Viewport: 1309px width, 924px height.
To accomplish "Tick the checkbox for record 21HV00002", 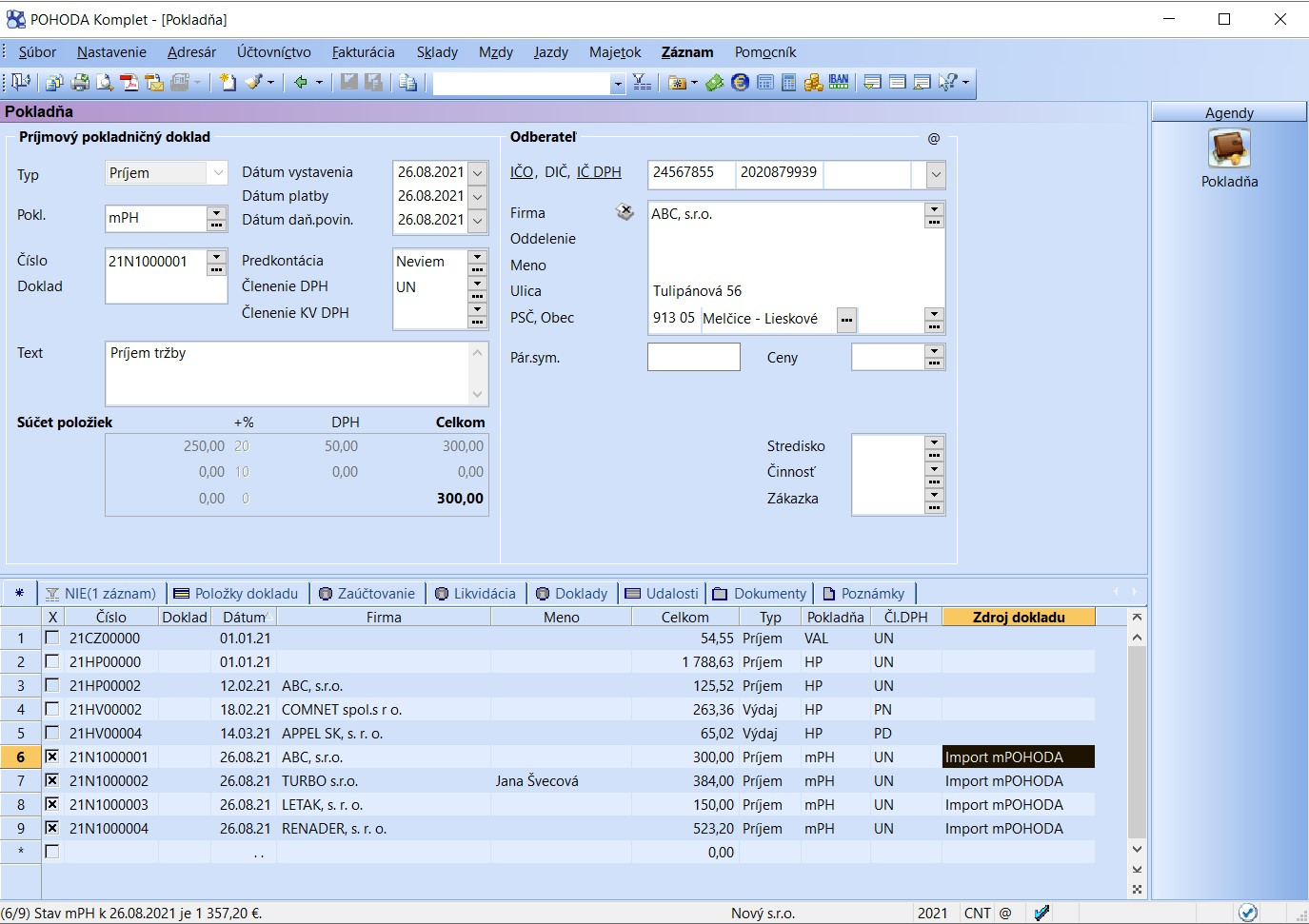I will [52, 709].
